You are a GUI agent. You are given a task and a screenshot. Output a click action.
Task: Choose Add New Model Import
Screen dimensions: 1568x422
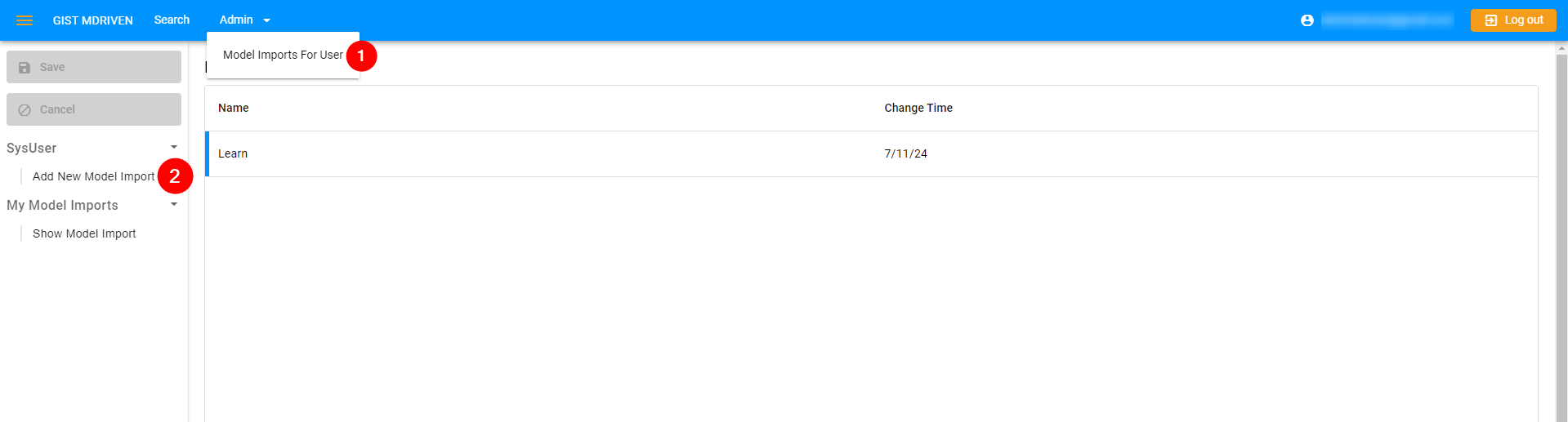tap(93, 176)
